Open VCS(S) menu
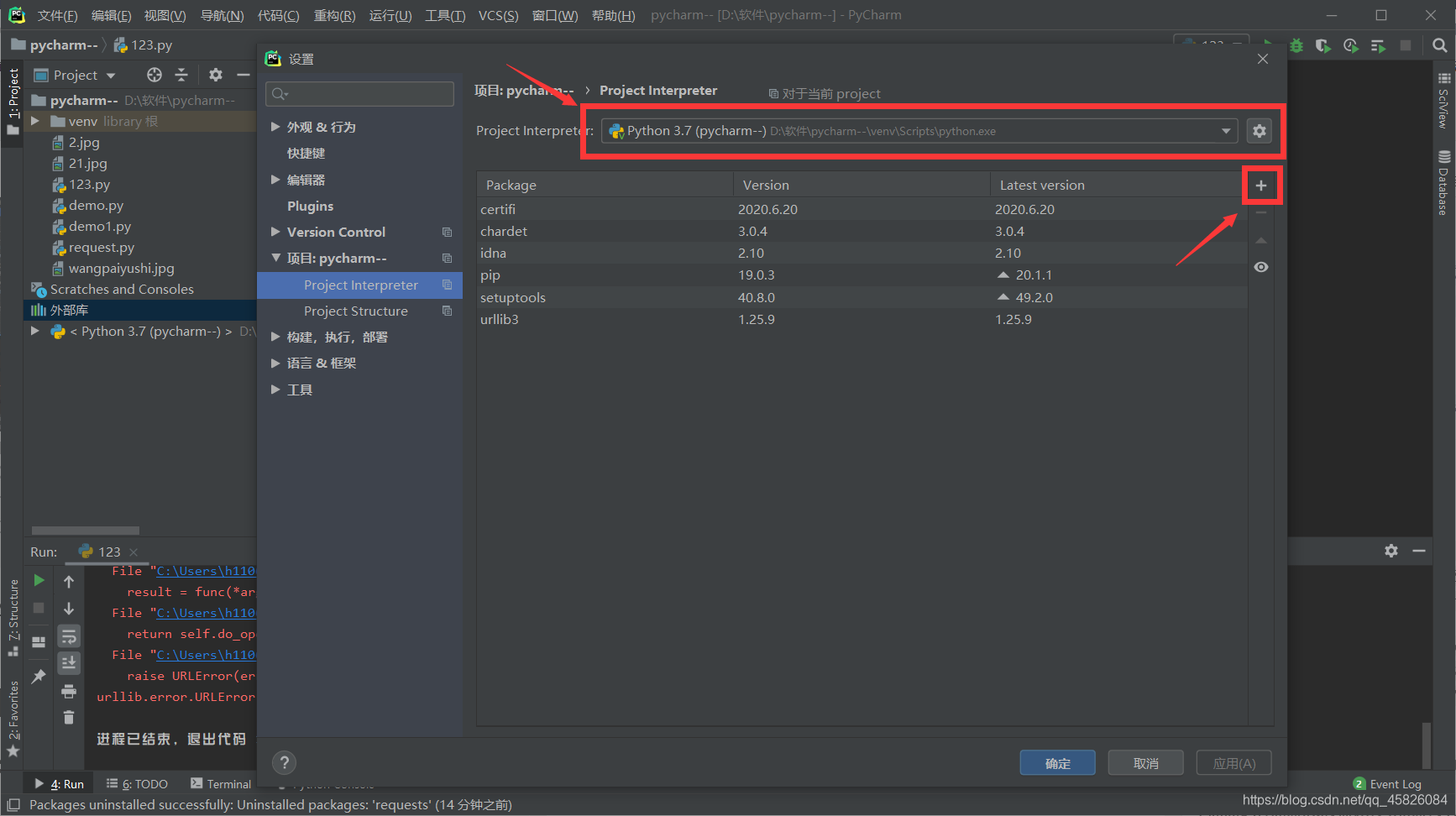1456x816 pixels. pyautogui.click(x=498, y=15)
